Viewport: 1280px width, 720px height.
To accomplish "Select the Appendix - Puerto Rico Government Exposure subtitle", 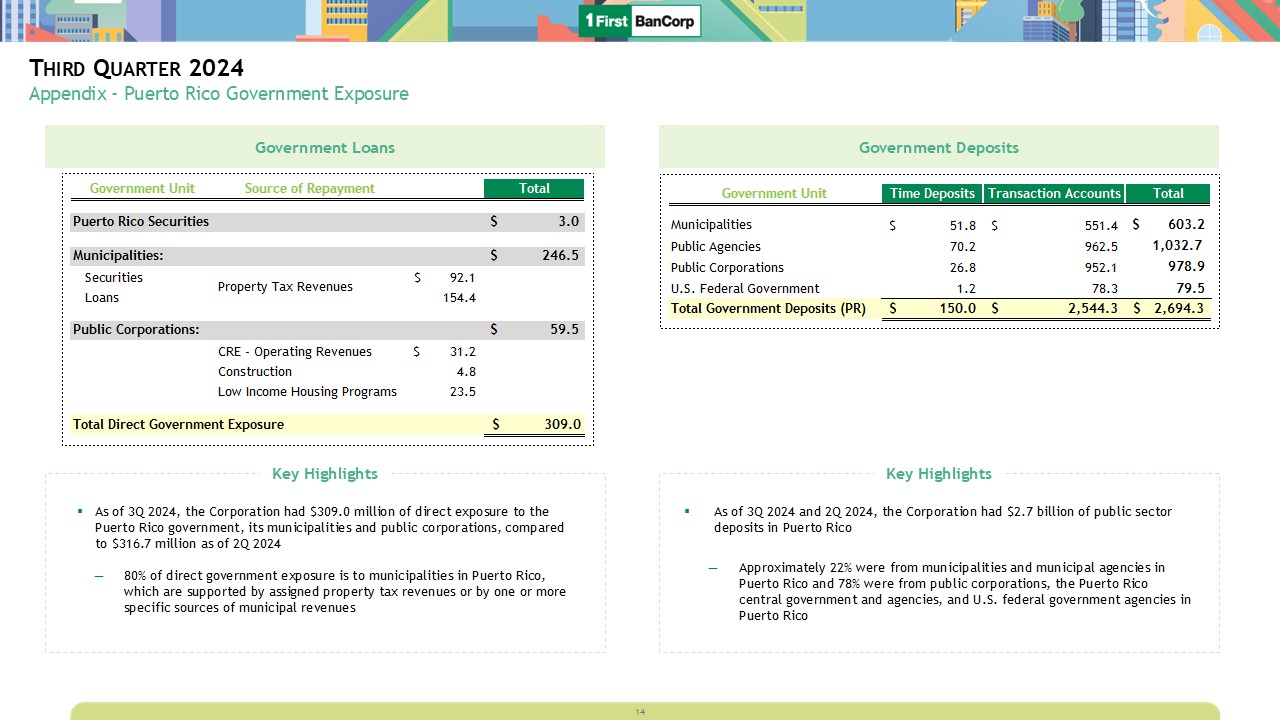I will pos(218,94).
